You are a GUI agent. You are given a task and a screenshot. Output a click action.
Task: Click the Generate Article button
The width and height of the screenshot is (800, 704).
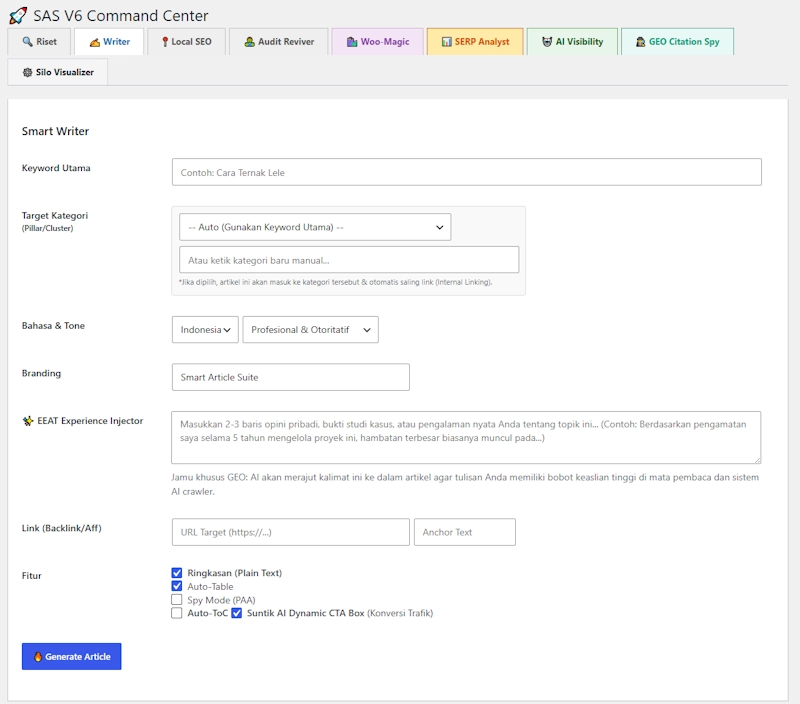point(71,657)
